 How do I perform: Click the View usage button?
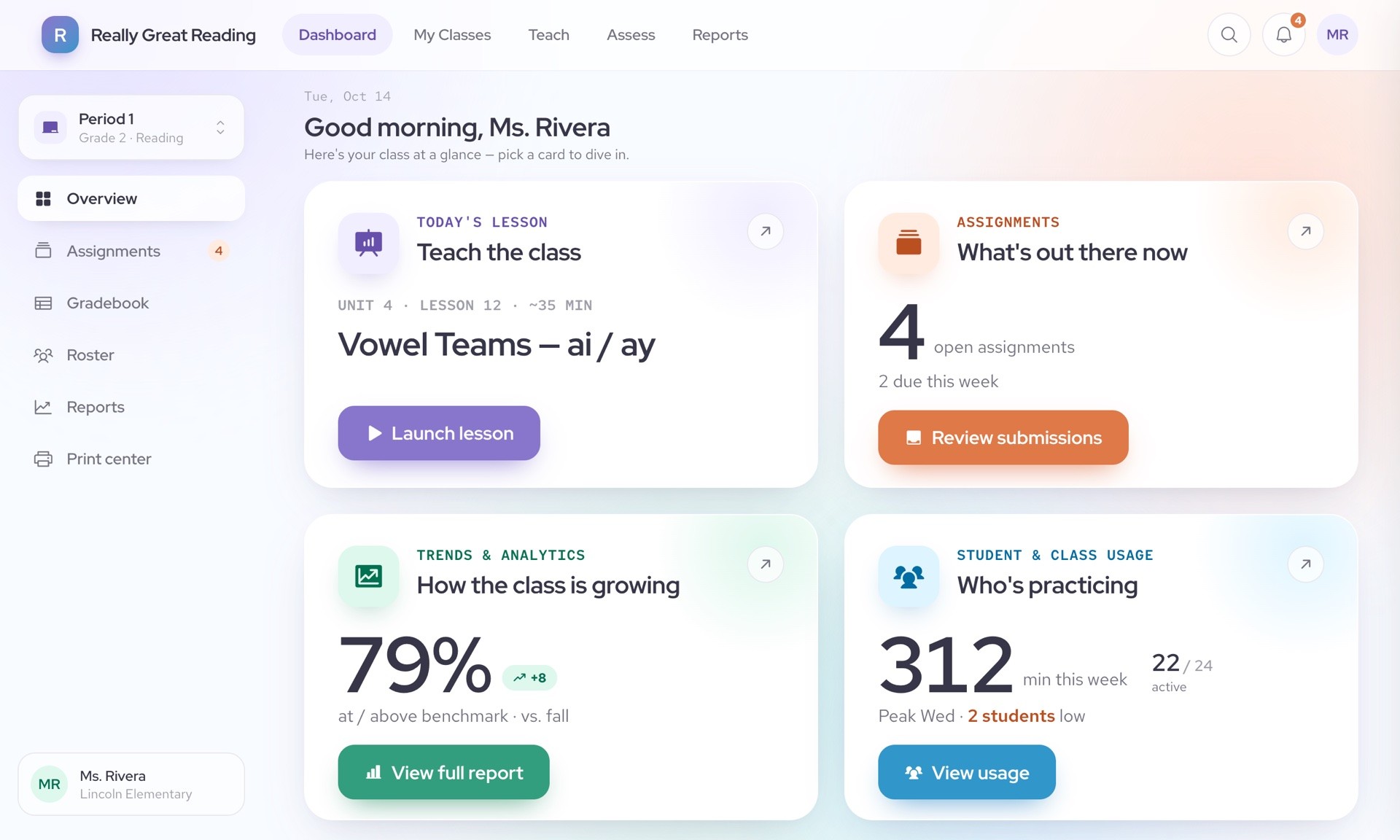(967, 772)
